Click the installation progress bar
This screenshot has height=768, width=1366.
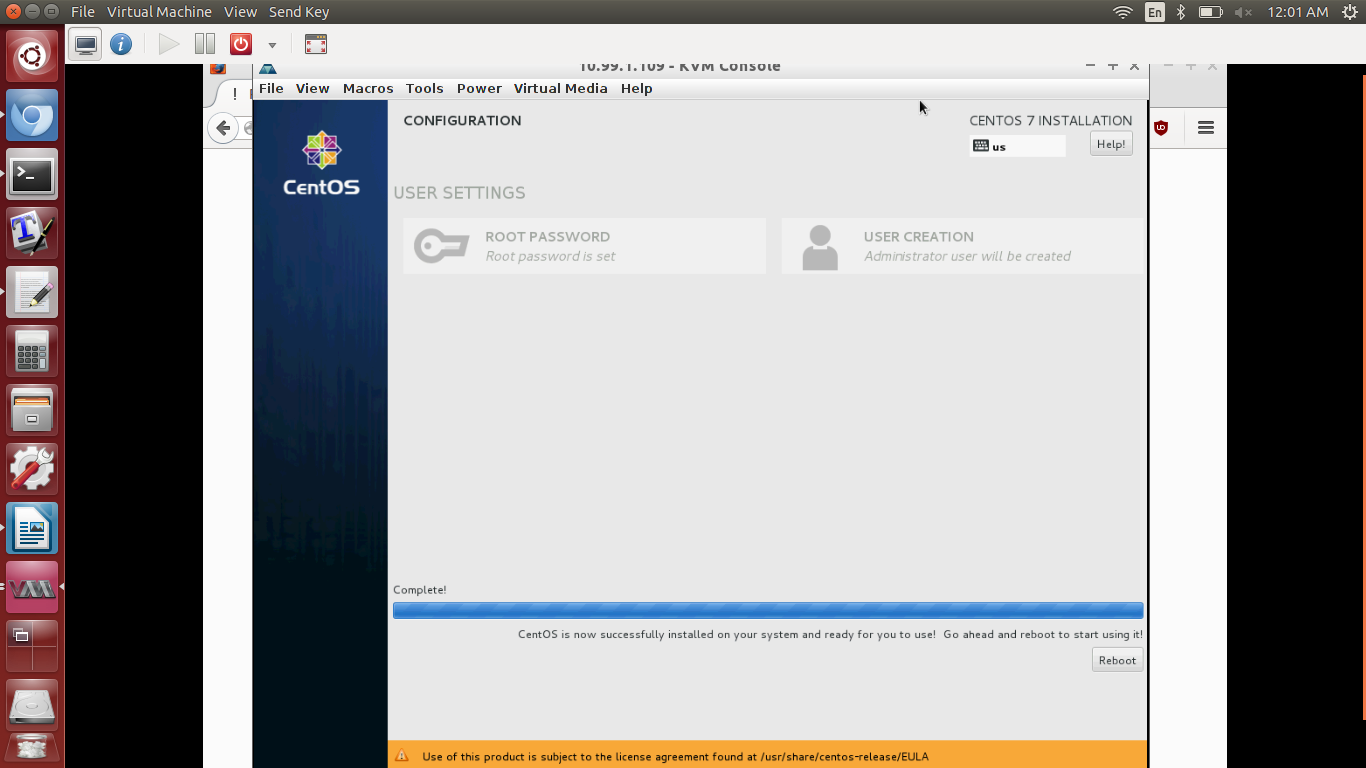768,610
